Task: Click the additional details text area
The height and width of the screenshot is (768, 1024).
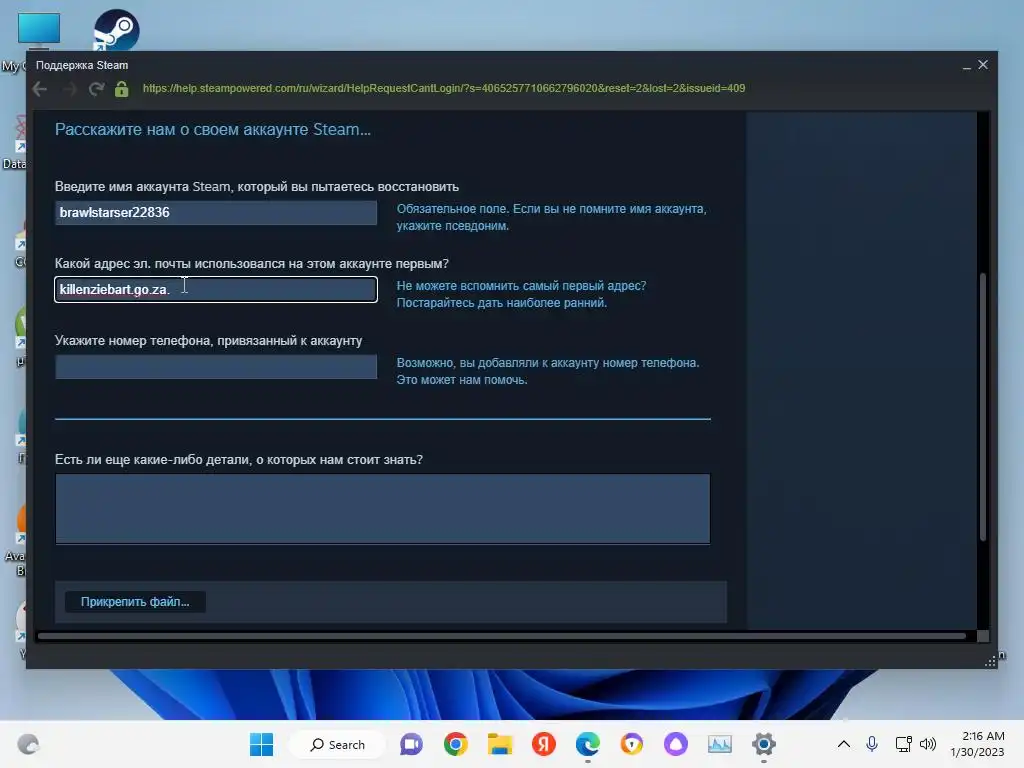Action: point(383,509)
